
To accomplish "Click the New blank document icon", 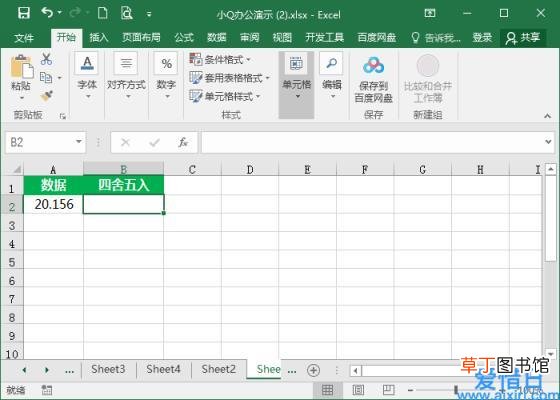I will [x=103, y=14].
